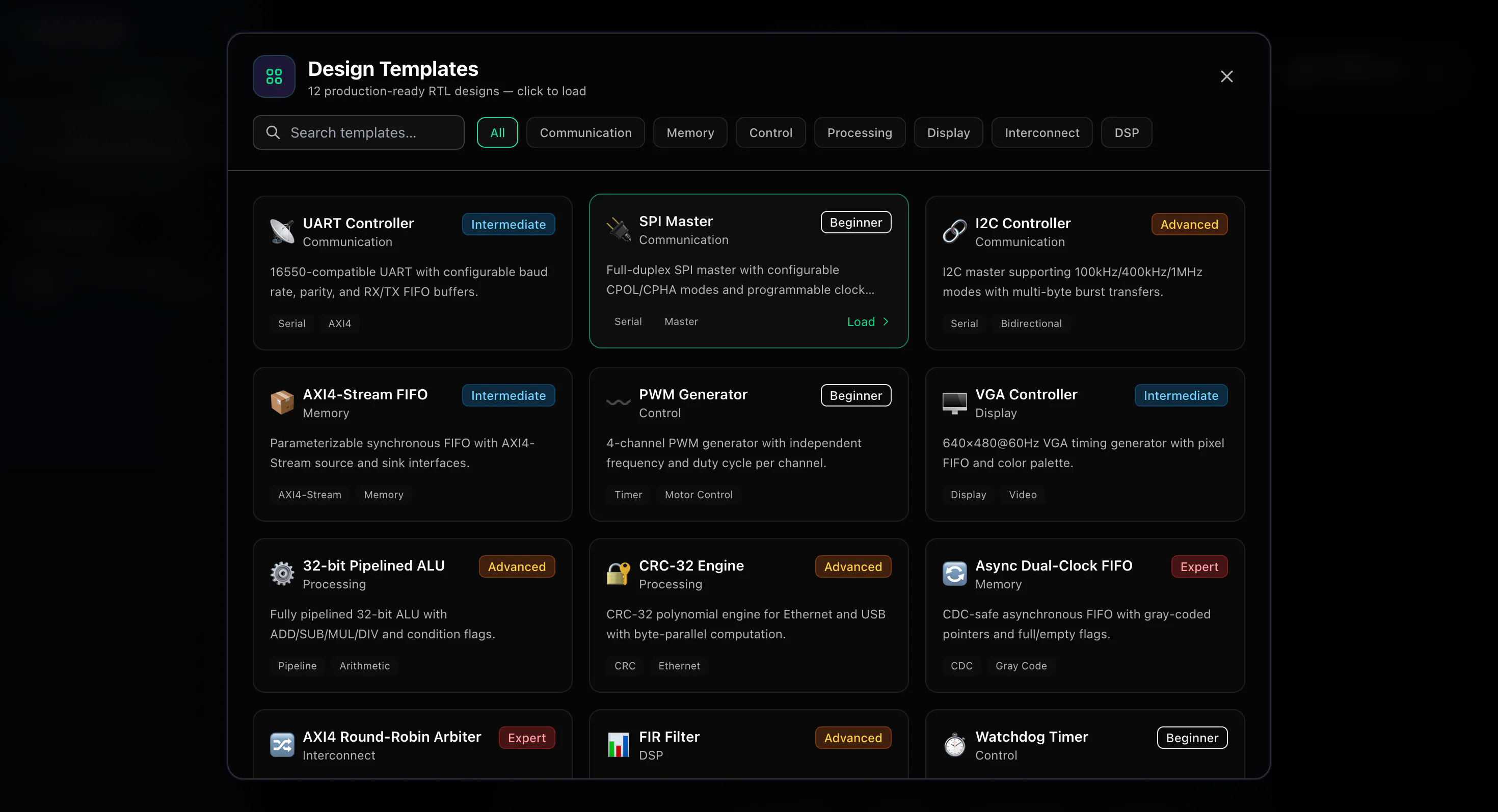Click the Intermediate badge on AXI4-Stream FIFO
Image resolution: width=1498 pixels, height=812 pixels.
(x=509, y=395)
